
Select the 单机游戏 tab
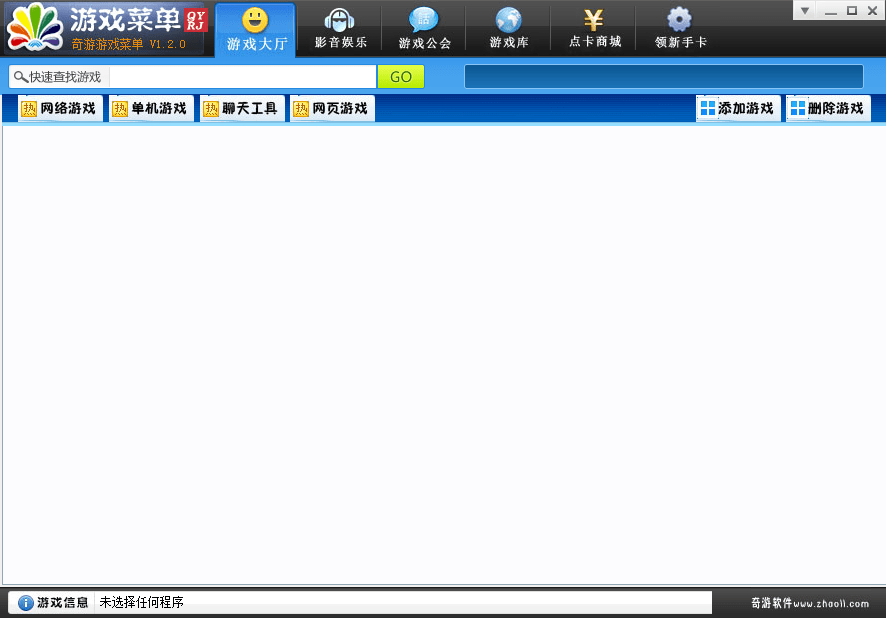pyautogui.click(x=151, y=108)
